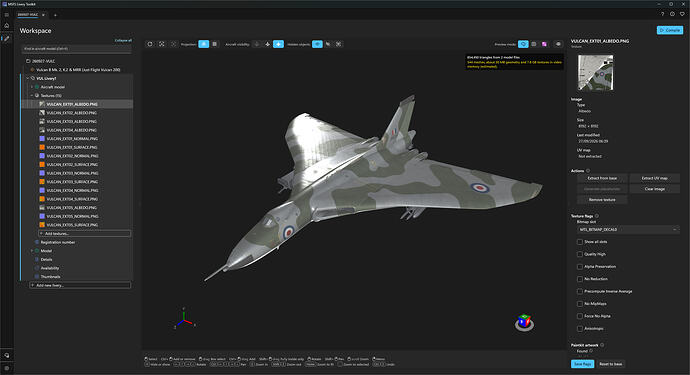690x375 pixels.
Task: Click the Save flags button
Action: 582,364
